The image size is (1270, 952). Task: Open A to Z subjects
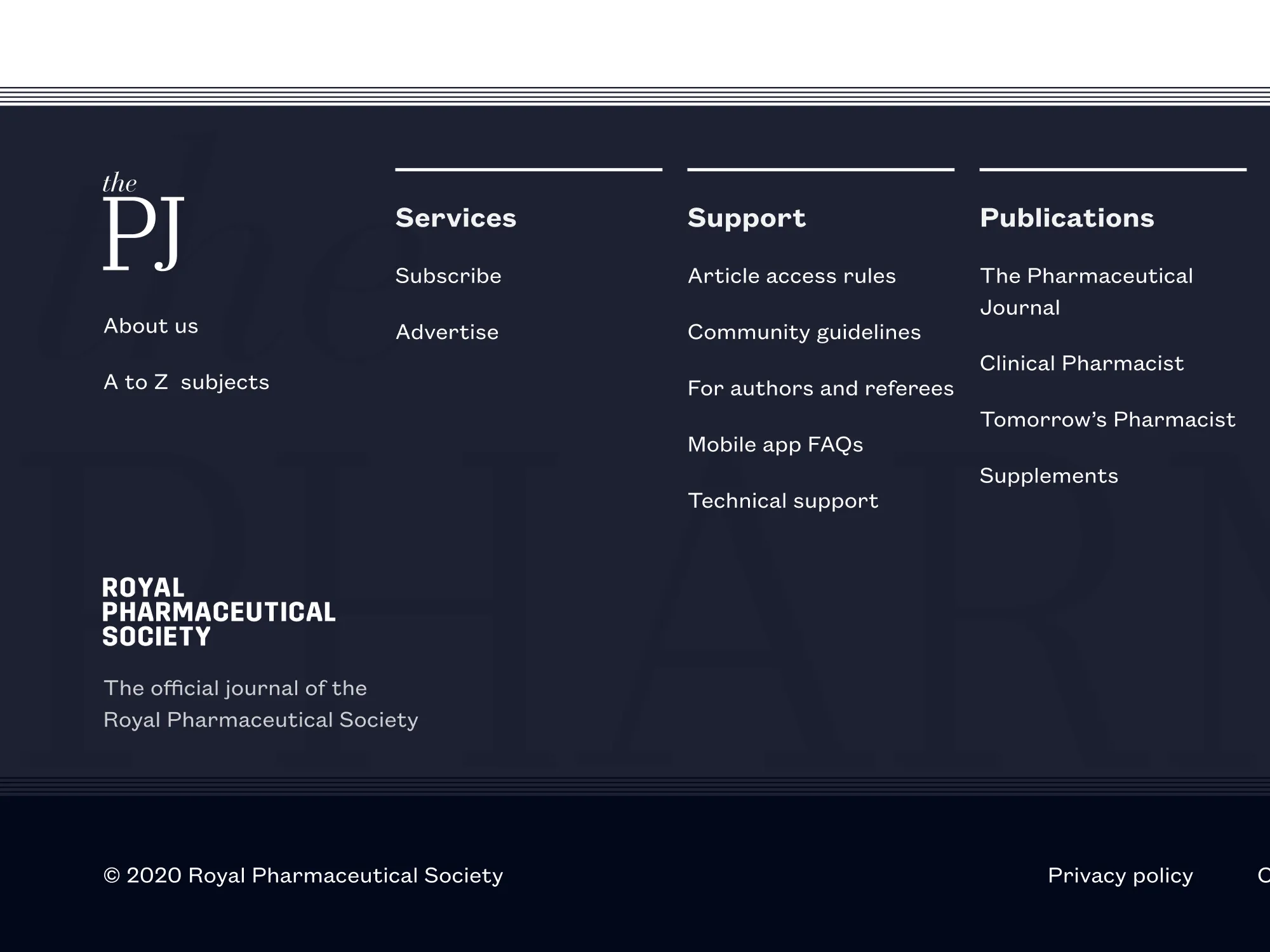187,382
